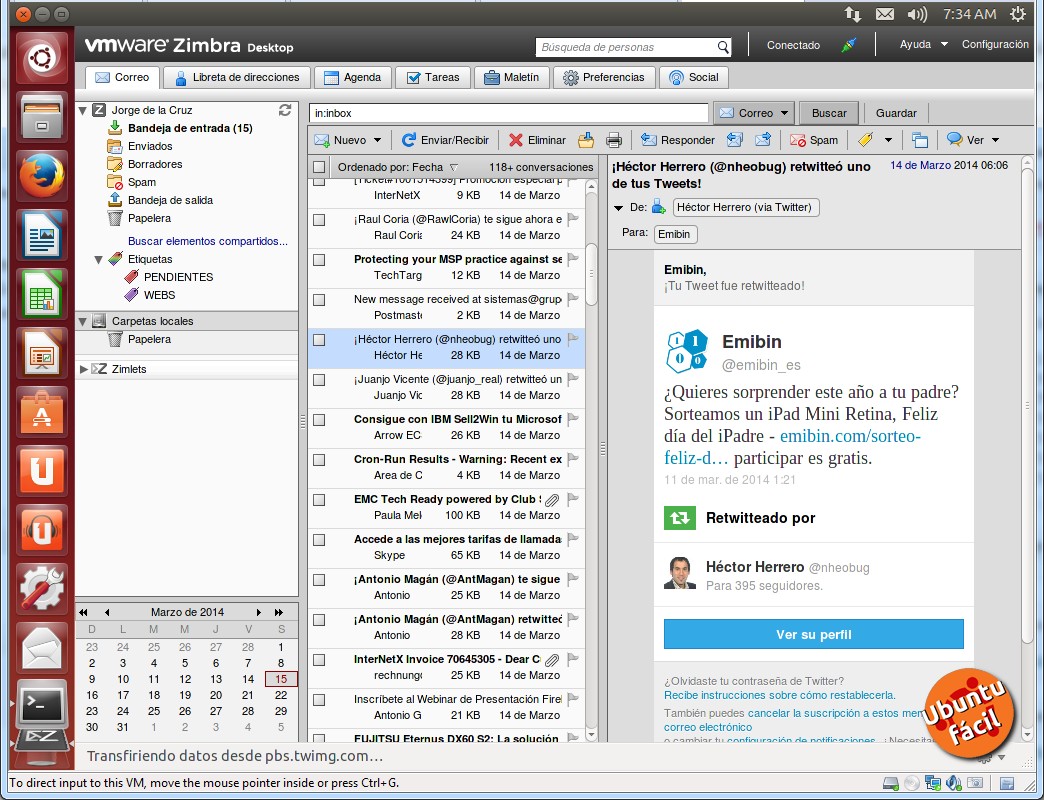Click the Guardar search button
The width and height of the screenshot is (1044, 800).
(896, 113)
